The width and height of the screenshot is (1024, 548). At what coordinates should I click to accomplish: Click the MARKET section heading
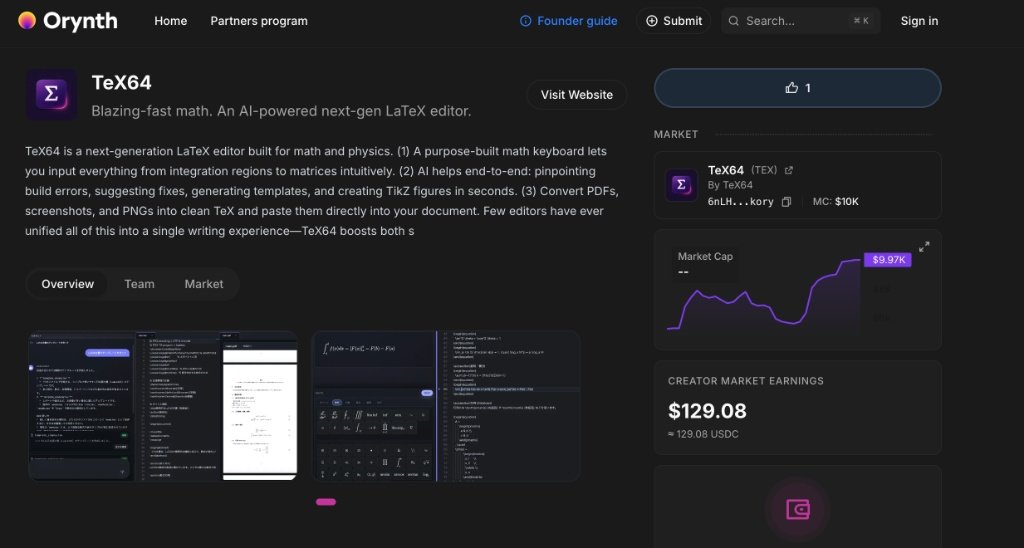pos(676,134)
